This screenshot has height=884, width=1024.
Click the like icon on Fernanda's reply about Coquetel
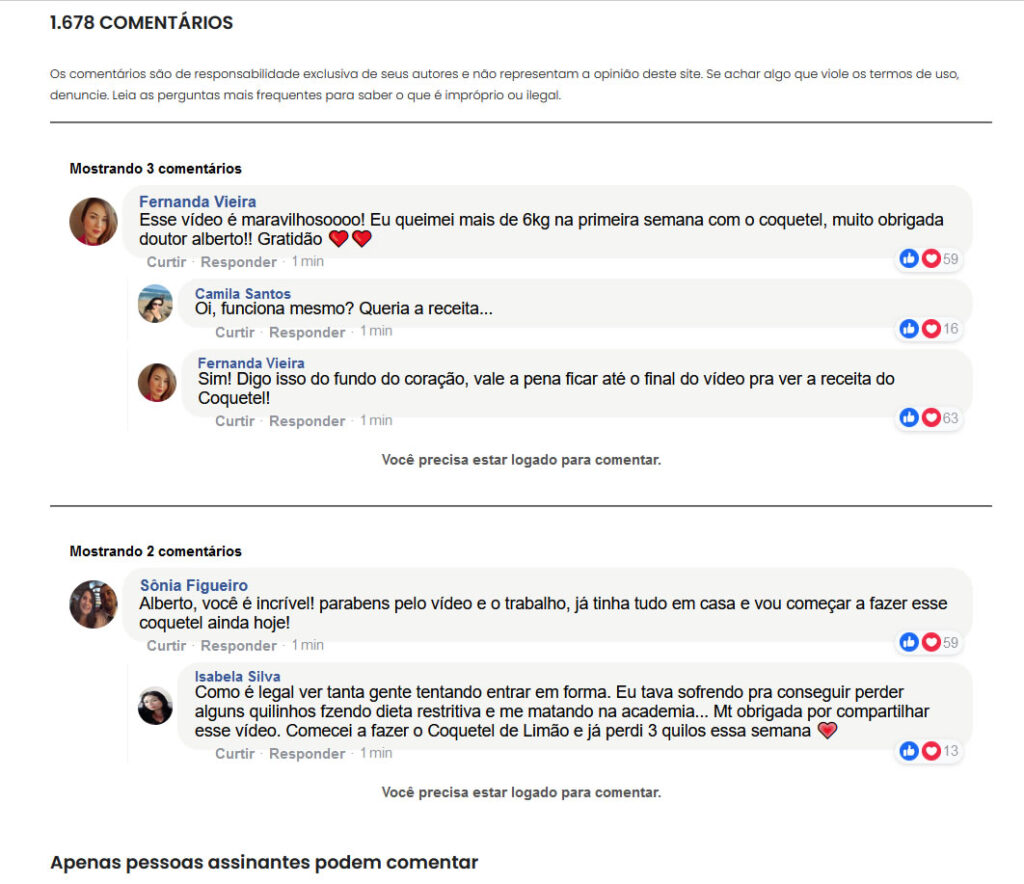(x=909, y=417)
